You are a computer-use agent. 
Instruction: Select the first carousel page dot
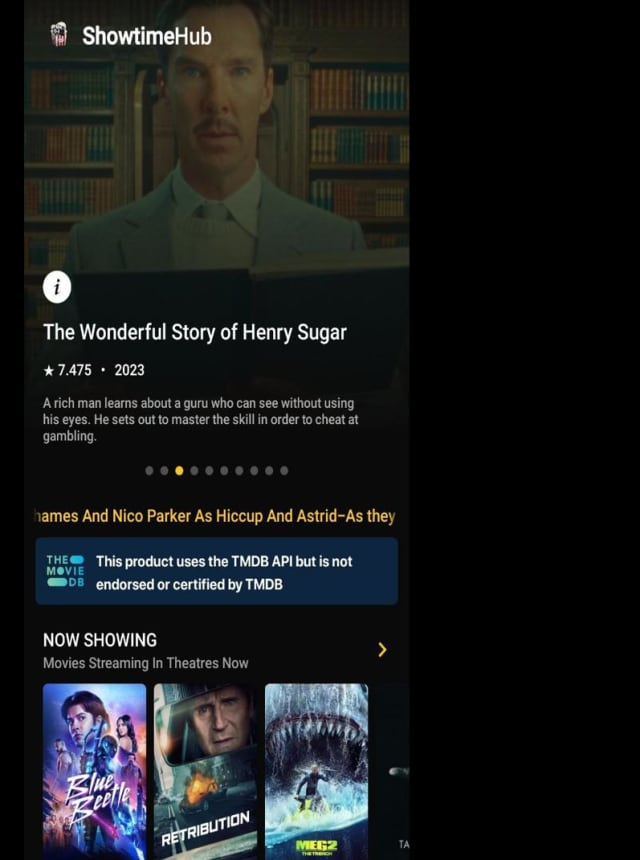(x=149, y=471)
